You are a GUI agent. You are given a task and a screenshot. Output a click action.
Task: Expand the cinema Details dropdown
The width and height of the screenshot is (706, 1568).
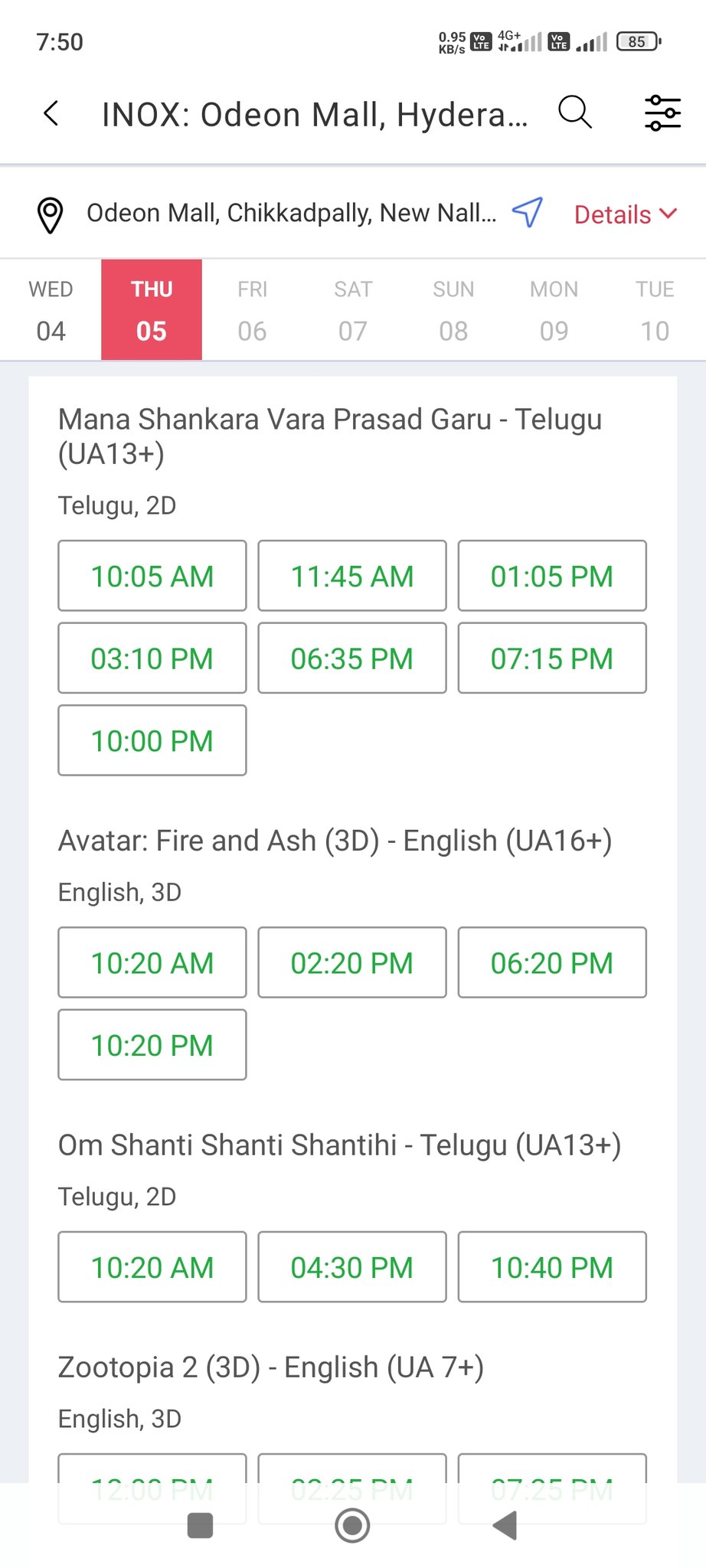(x=626, y=214)
